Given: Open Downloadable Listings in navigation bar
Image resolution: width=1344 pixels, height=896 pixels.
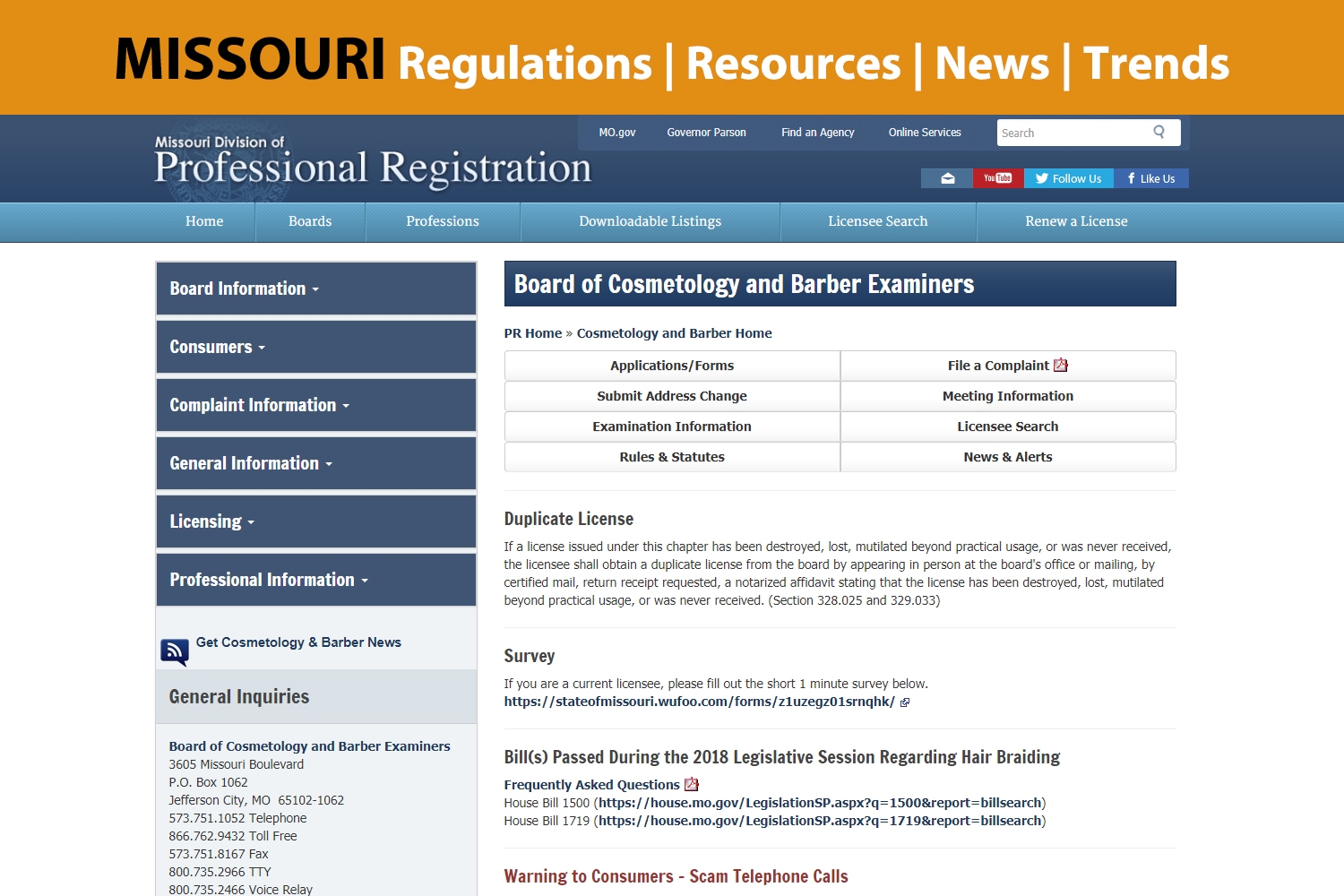Looking at the screenshot, I should click(650, 221).
